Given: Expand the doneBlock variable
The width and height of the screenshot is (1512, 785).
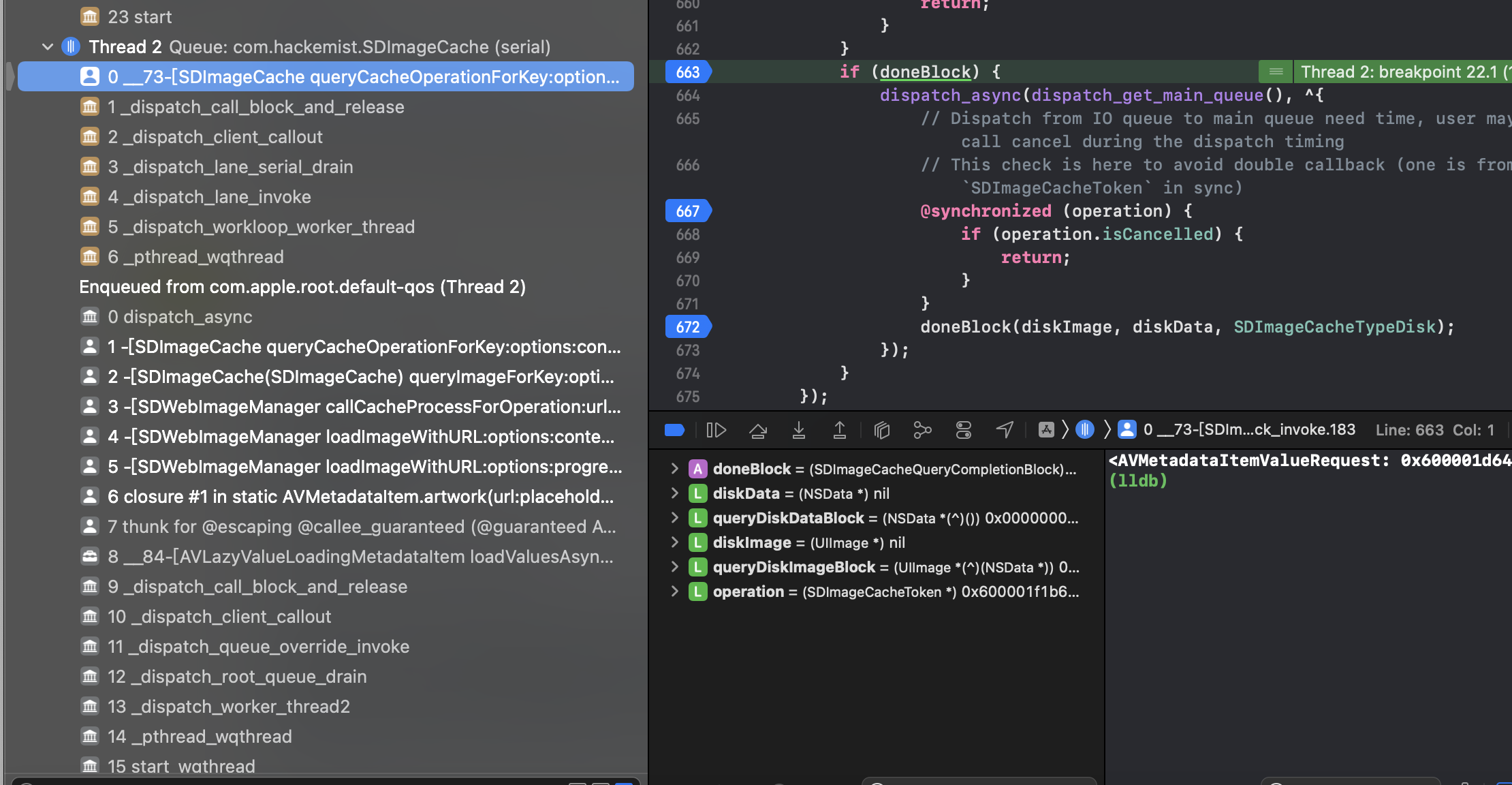Looking at the screenshot, I should (674, 469).
